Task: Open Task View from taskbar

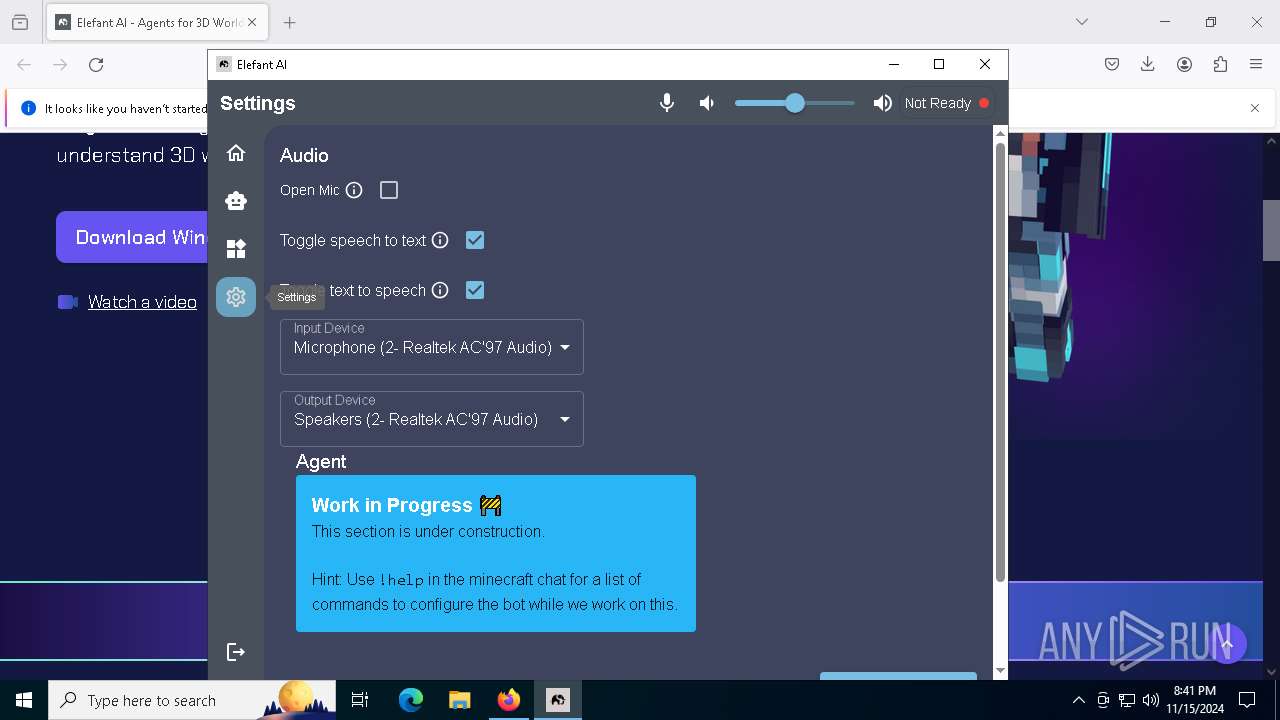Action: [x=361, y=700]
